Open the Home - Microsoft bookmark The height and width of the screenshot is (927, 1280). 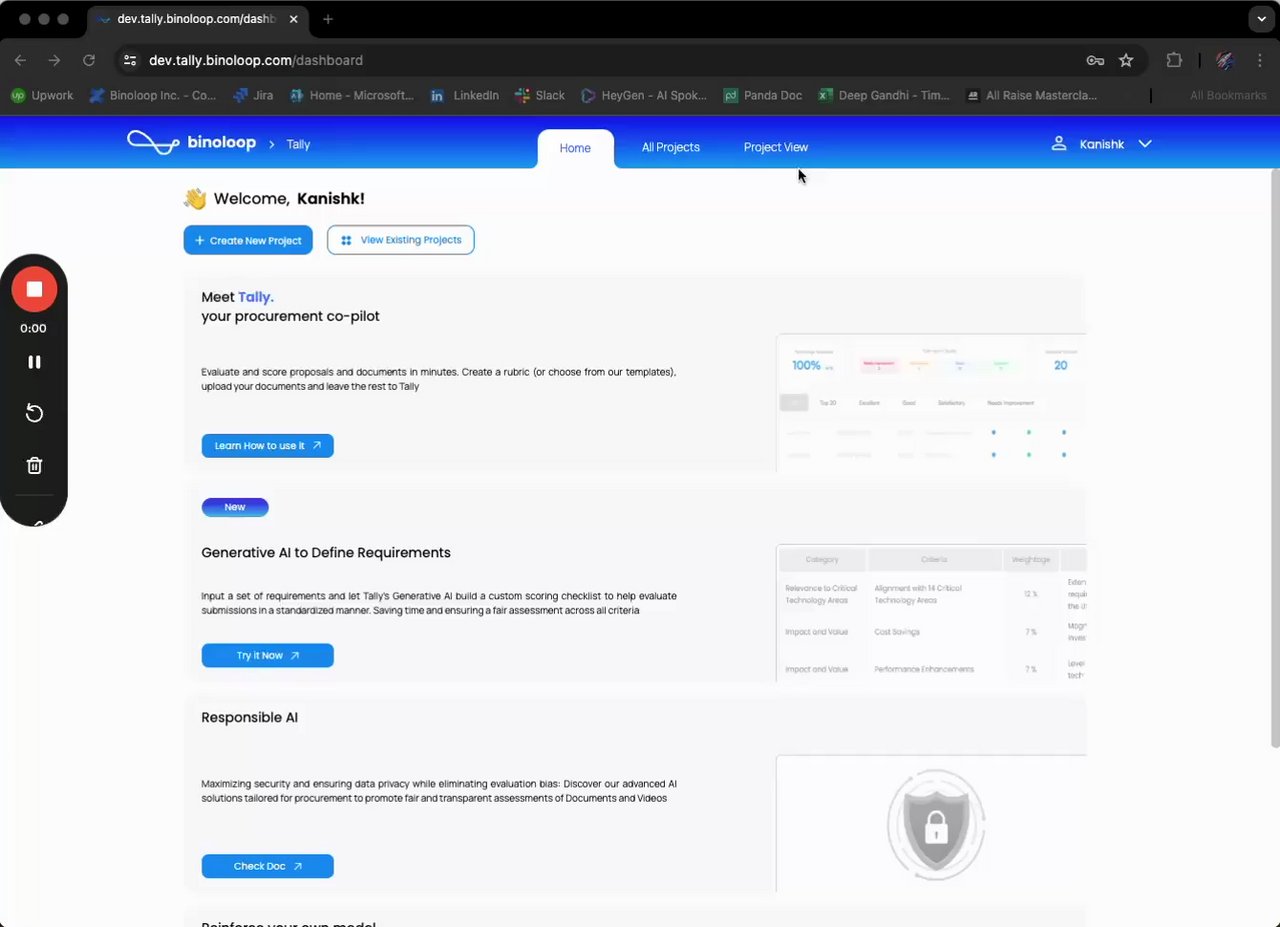(x=352, y=96)
